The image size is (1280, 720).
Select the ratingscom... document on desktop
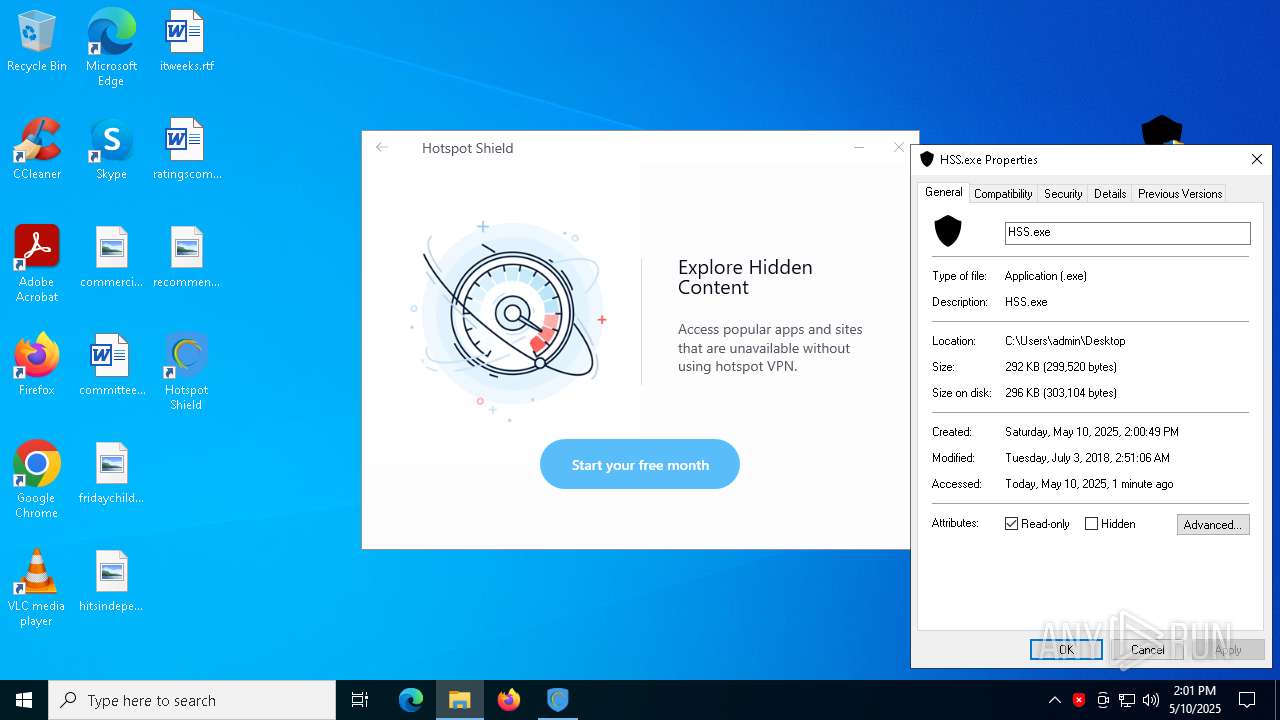(x=186, y=149)
